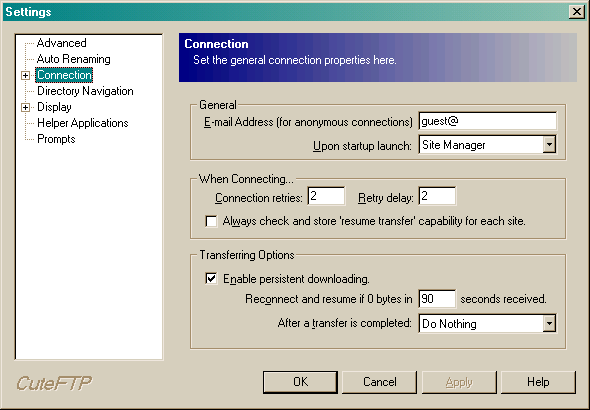Open Help for this dialog
Image resolution: width=590 pixels, height=410 pixels.
(x=538, y=382)
